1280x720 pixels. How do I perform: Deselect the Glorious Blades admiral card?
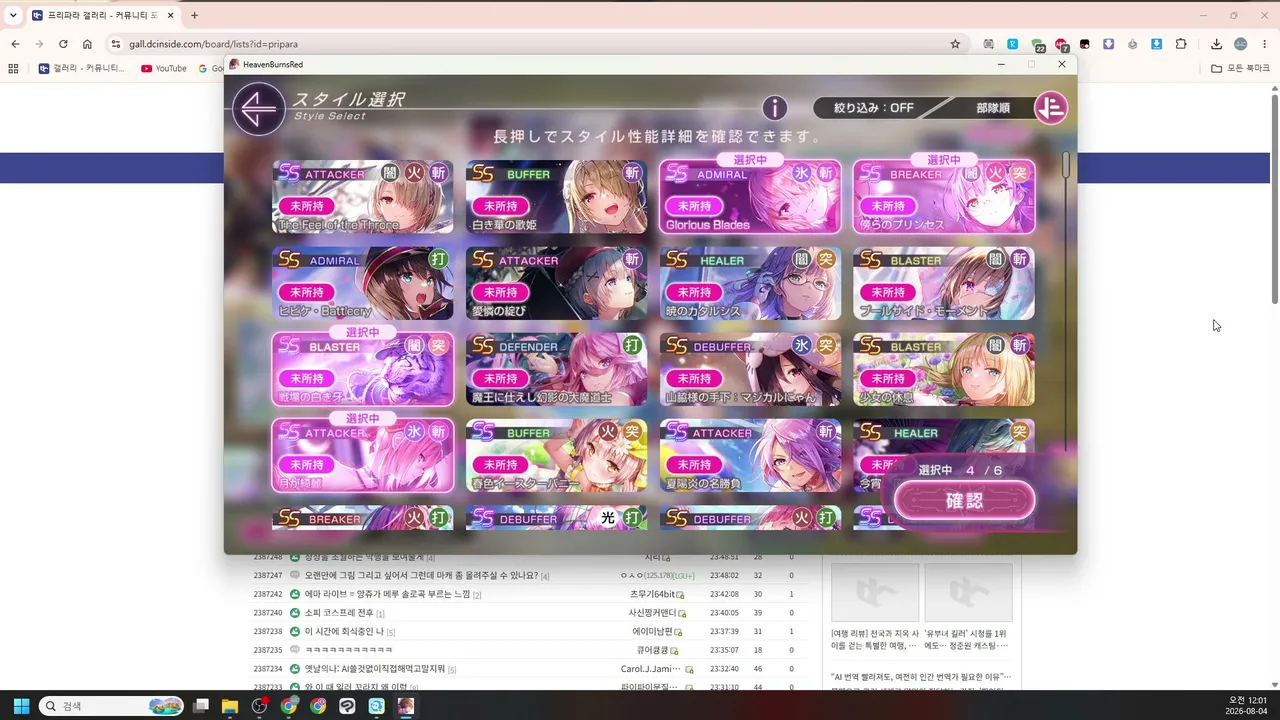coord(750,197)
